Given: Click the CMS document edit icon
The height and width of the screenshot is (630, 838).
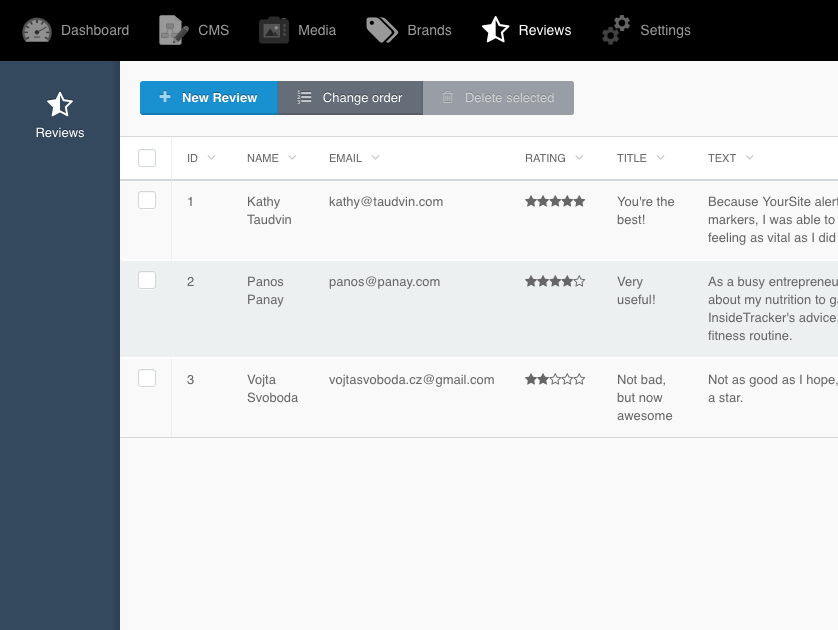Looking at the screenshot, I should (174, 30).
